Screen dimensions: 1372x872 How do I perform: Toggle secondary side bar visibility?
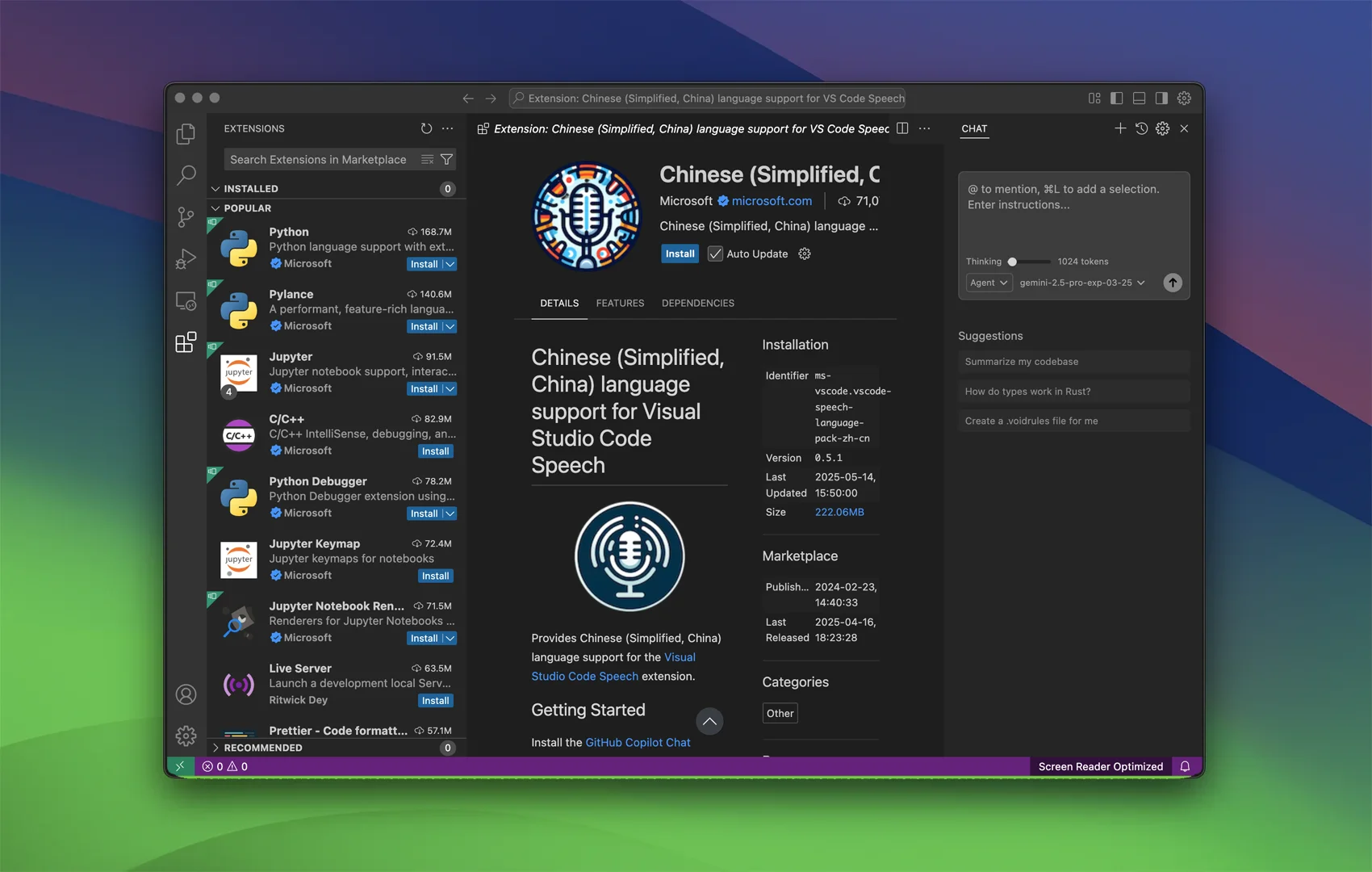pos(1161,99)
